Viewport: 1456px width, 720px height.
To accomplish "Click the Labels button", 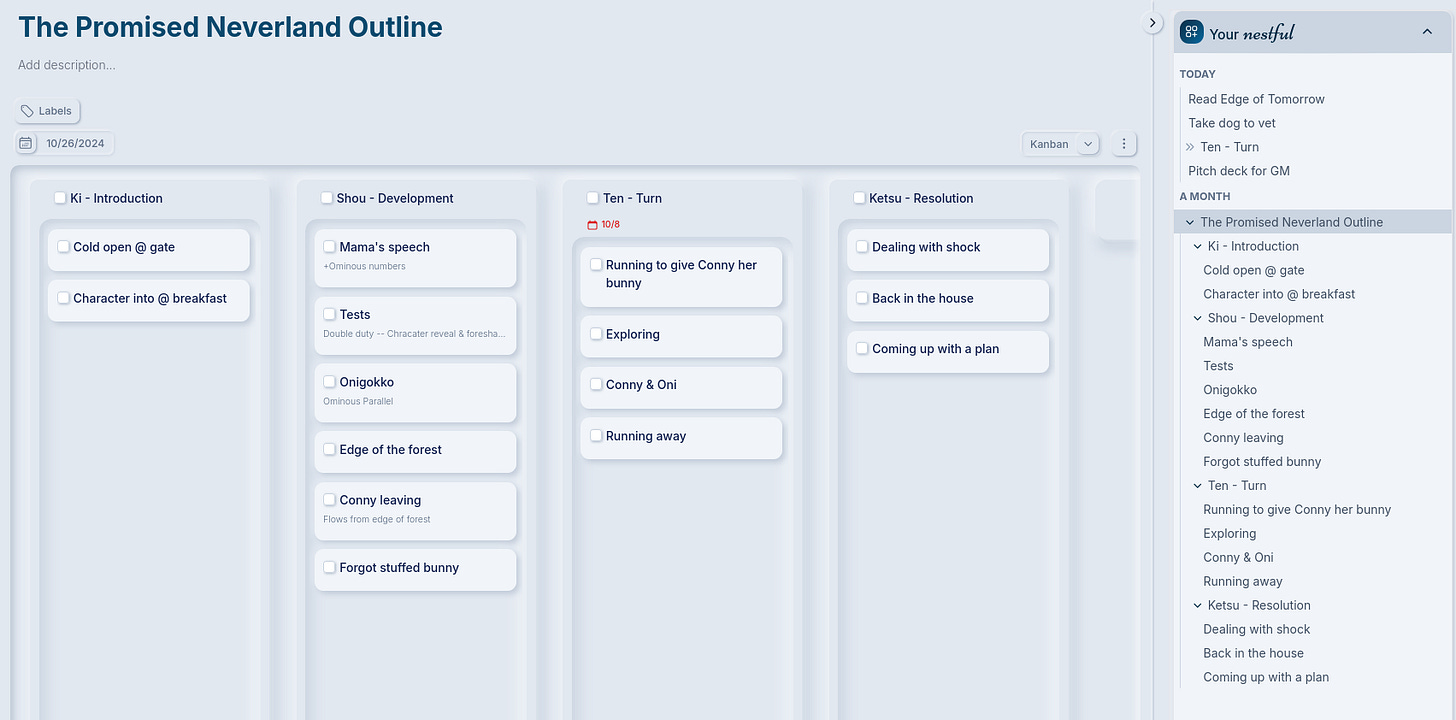I will [48, 111].
